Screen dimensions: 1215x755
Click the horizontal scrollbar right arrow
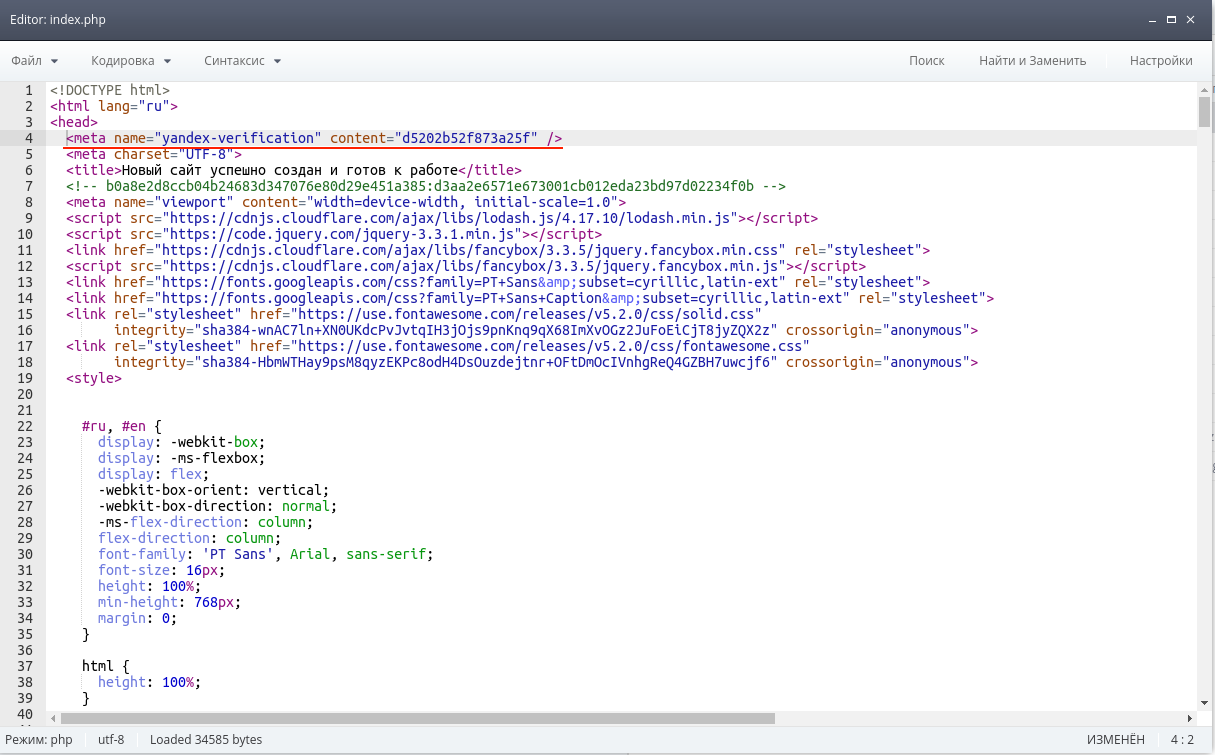click(x=1190, y=718)
